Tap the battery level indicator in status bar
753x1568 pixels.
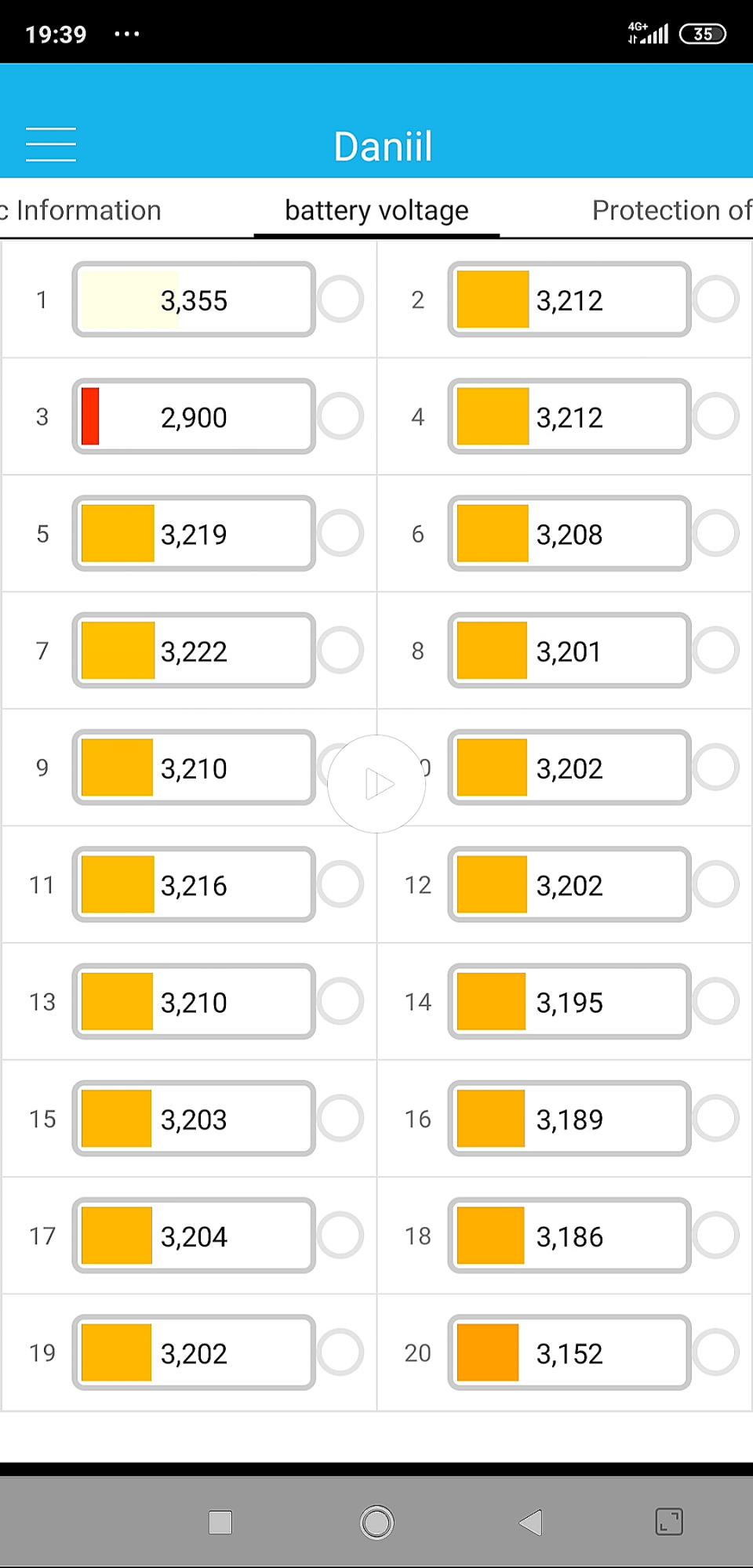pyautogui.click(x=703, y=34)
